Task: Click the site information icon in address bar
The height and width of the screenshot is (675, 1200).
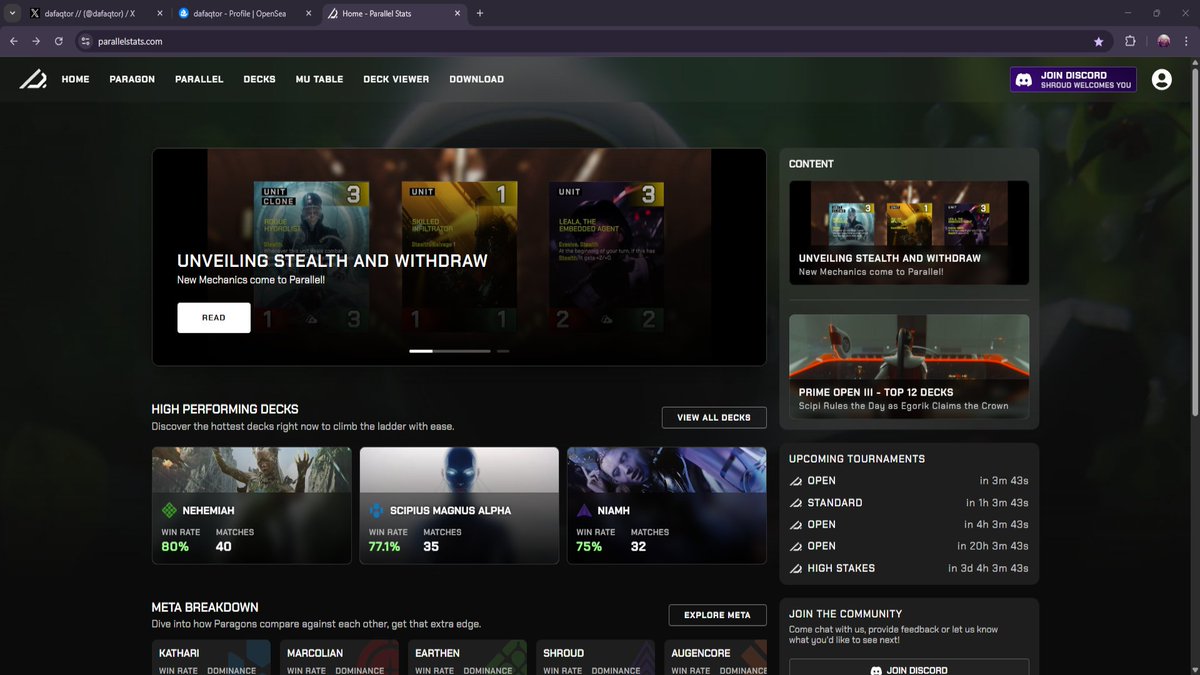Action: point(85,41)
